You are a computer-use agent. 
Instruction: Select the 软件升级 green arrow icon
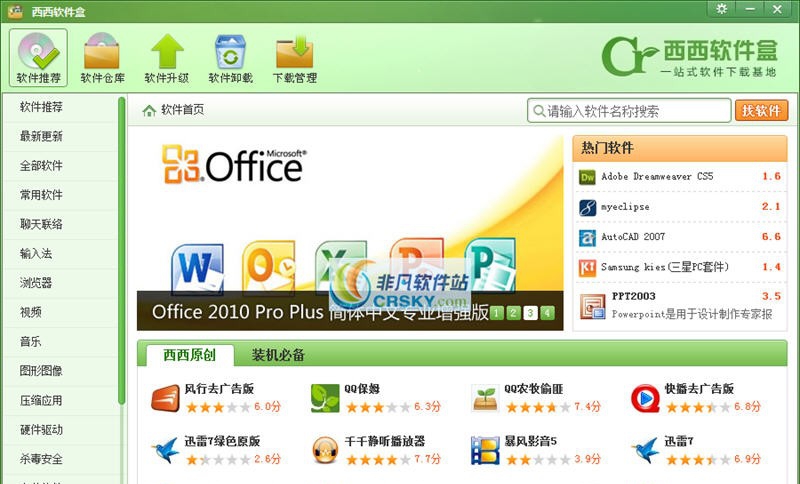(x=167, y=51)
